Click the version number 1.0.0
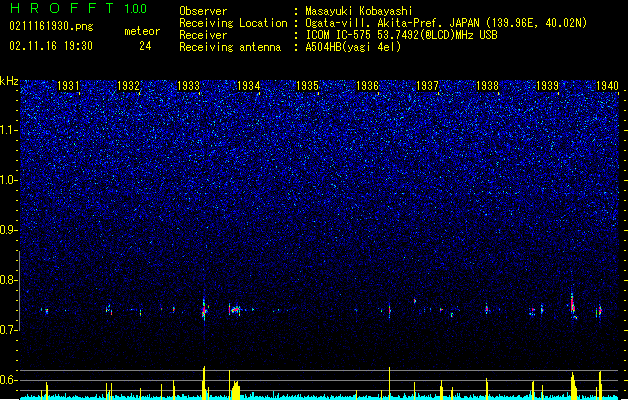Viewport: 629px width, 400px height. pos(136,8)
